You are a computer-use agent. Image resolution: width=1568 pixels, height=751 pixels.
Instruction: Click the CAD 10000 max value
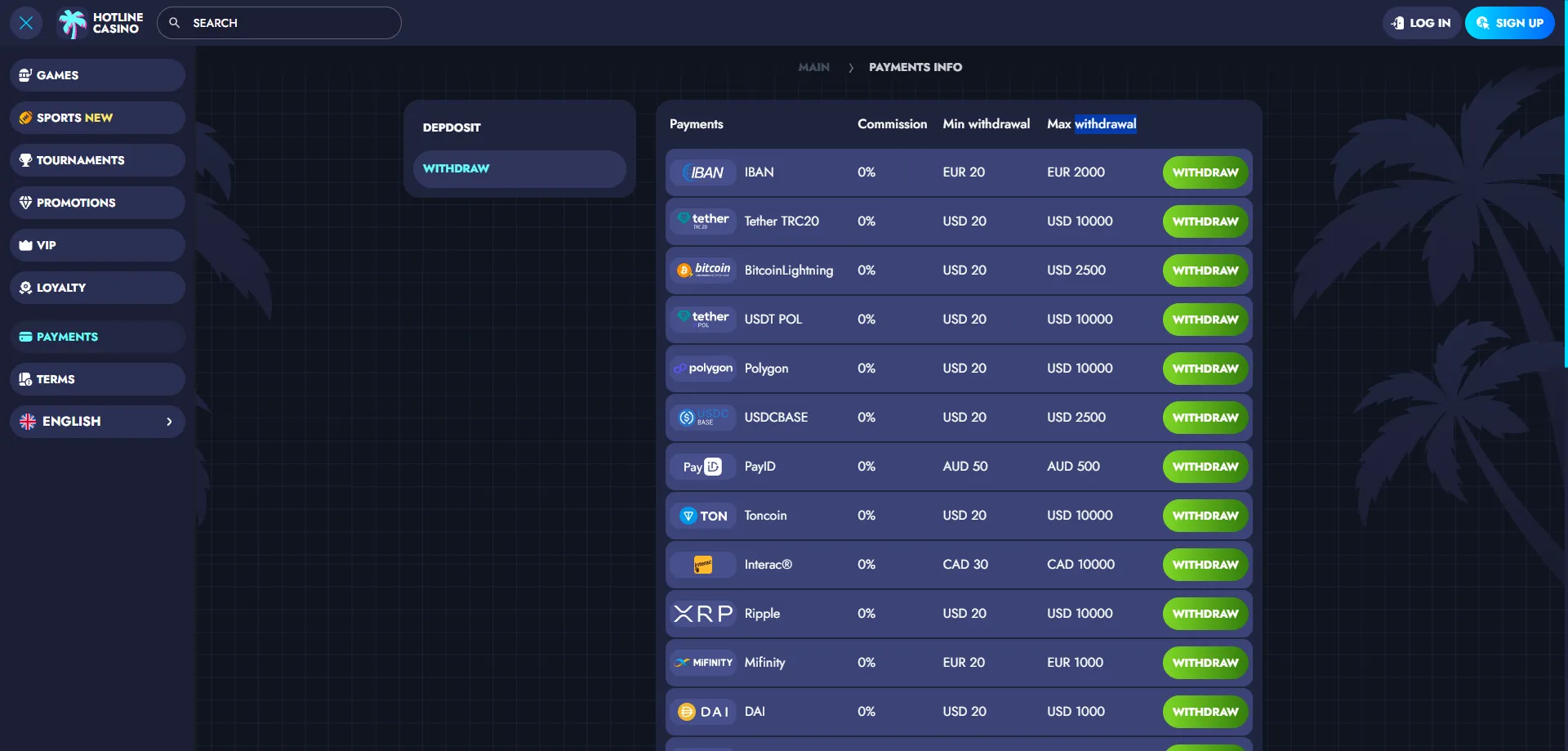pyautogui.click(x=1080, y=565)
